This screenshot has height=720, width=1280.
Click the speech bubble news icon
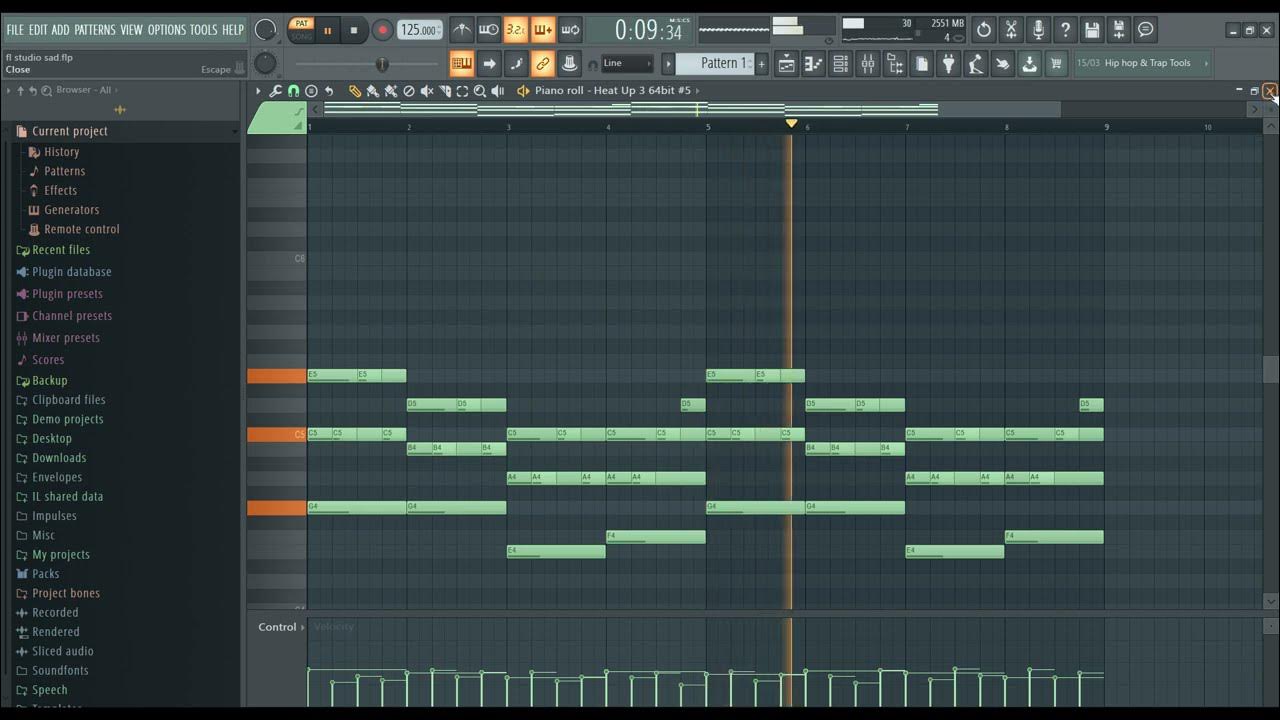point(1146,30)
